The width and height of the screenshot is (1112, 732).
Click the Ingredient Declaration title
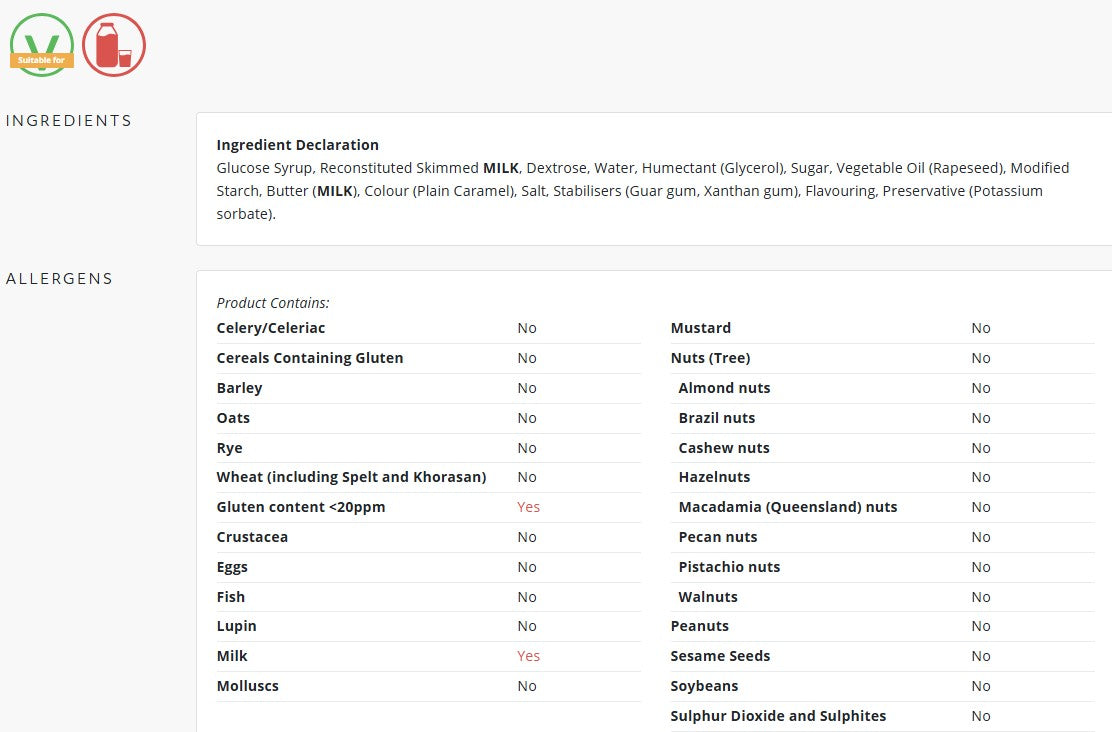coord(298,145)
